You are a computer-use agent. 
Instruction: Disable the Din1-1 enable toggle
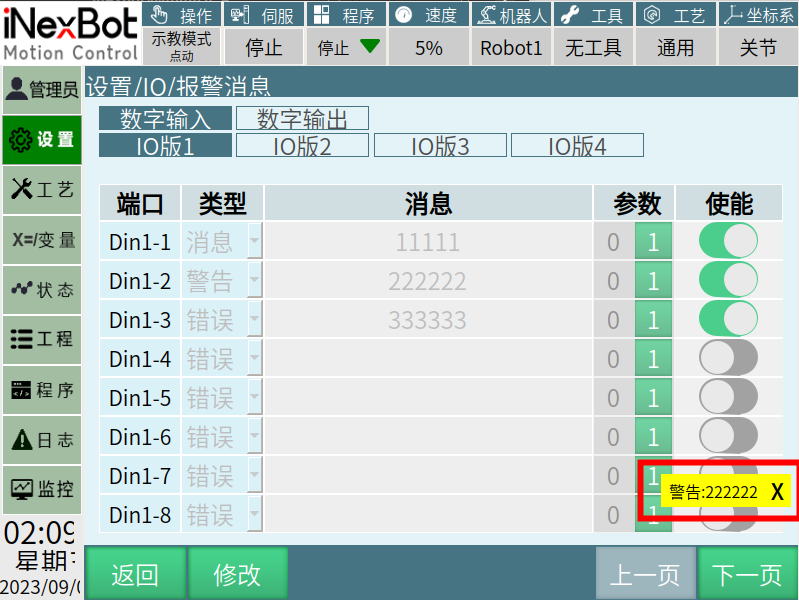[728, 242]
